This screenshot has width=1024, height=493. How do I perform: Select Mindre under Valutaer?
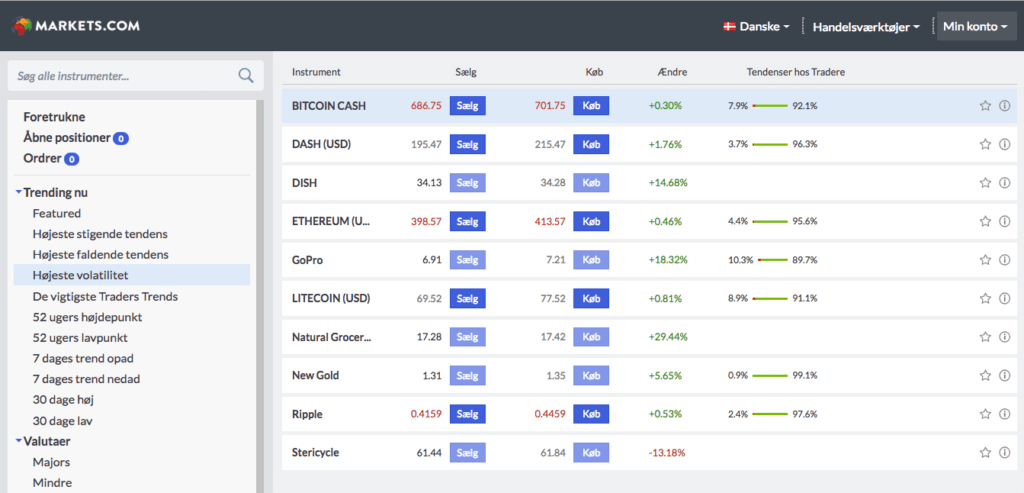[x=52, y=483]
